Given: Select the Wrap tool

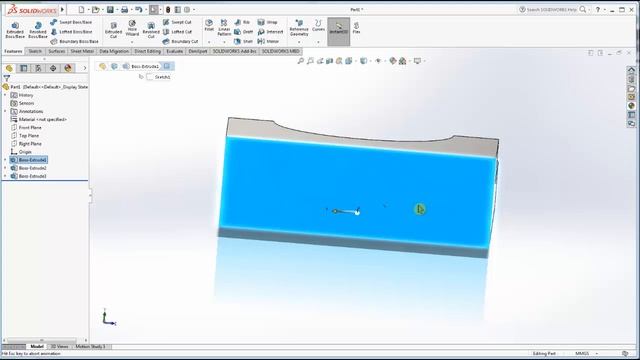Looking at the screenshot, I should (x=268, y=22).
